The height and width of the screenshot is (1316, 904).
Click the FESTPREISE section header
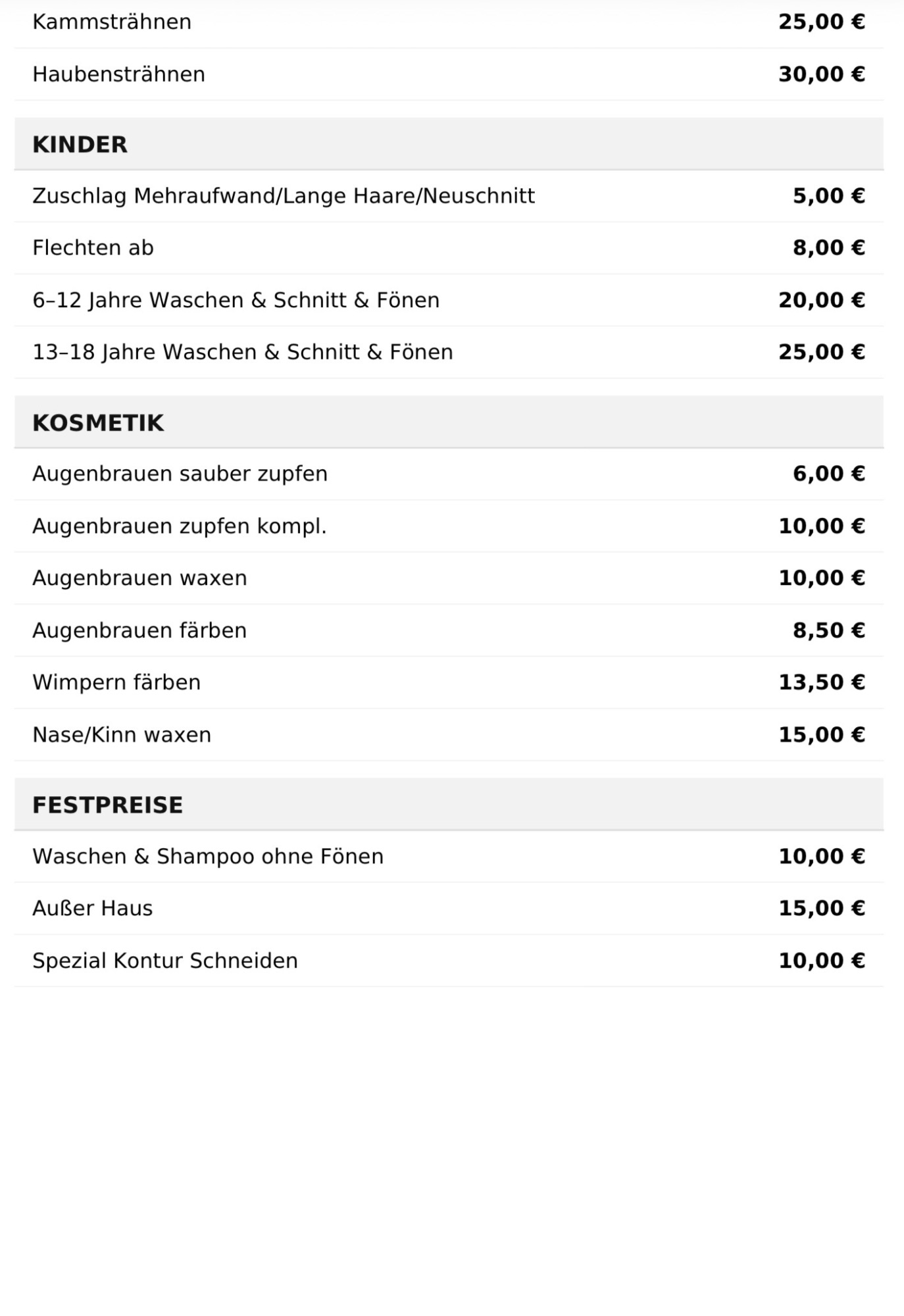(x=107, y=805)
